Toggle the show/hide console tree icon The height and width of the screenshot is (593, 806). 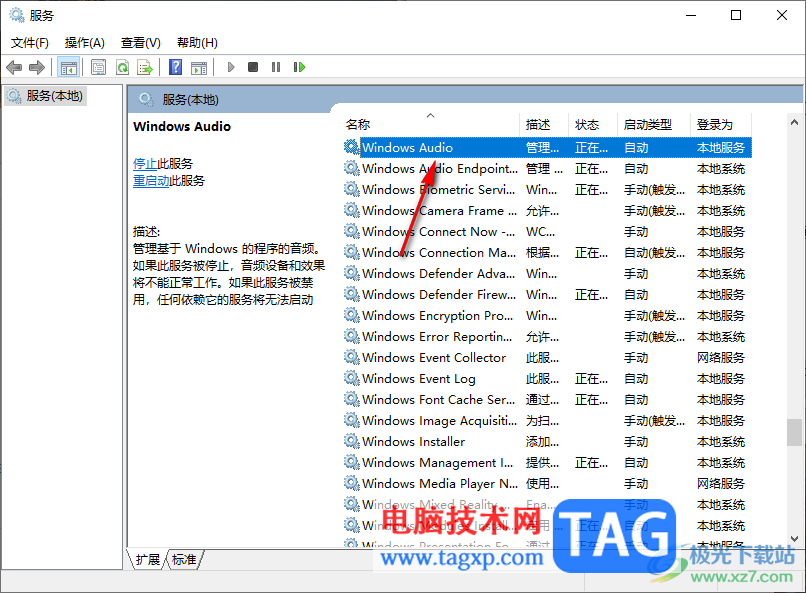point(68,67)
